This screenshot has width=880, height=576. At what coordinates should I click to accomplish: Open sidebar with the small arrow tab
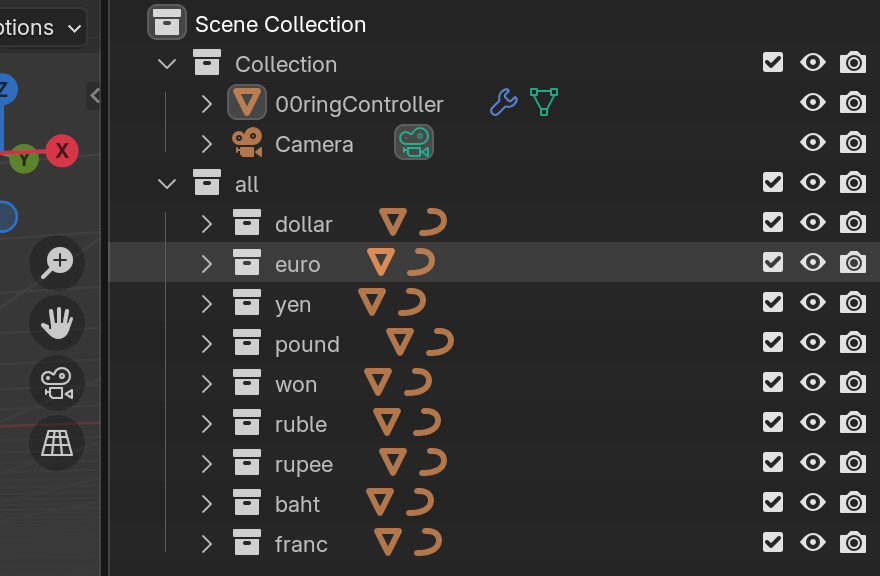coord(95,96)
